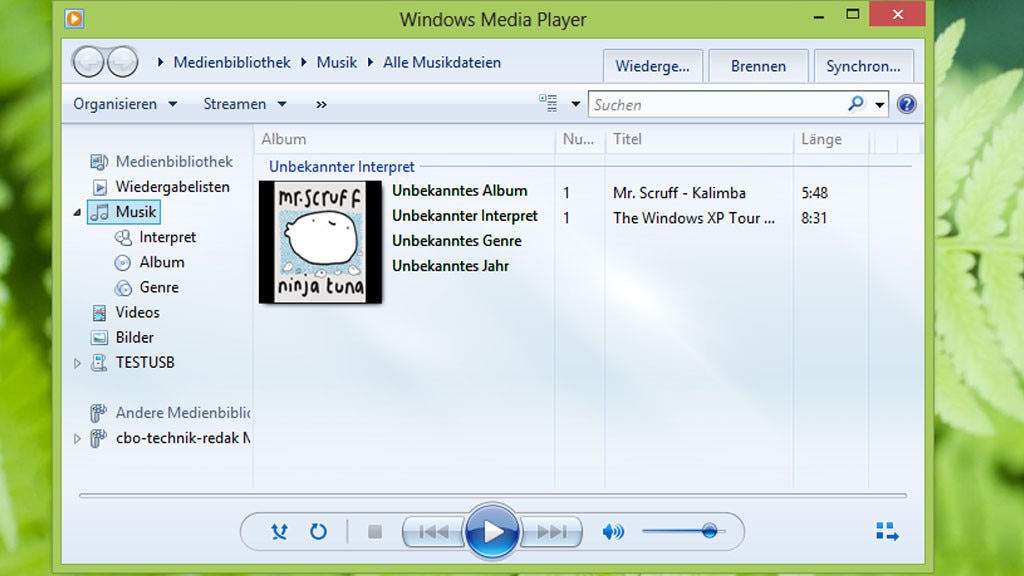Go back using the navigation arrow
Screen dimensions: 1024x576
coord(90,61)
